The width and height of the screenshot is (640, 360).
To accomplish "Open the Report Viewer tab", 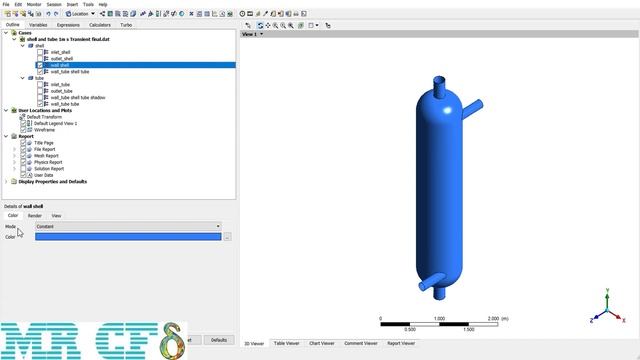I will (401, 343).
